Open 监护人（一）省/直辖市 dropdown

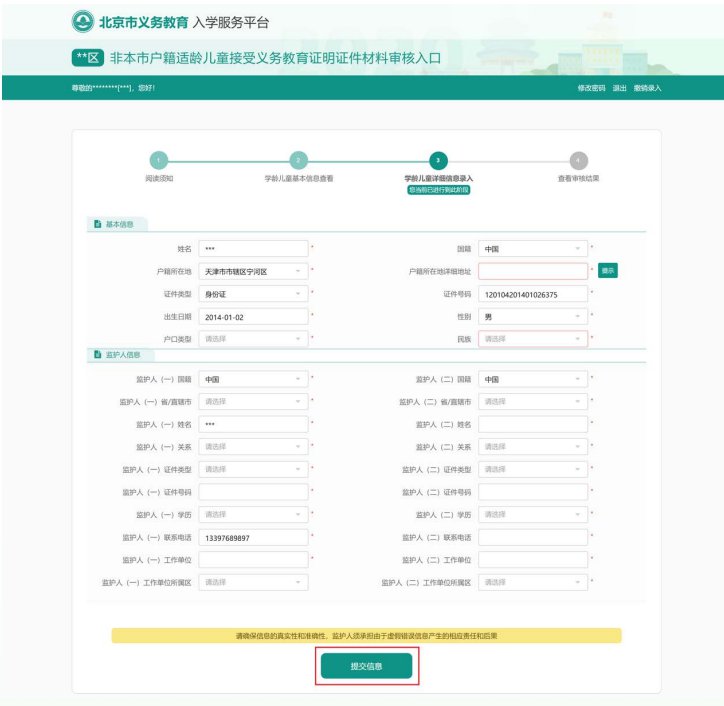[x=253, y=402]
